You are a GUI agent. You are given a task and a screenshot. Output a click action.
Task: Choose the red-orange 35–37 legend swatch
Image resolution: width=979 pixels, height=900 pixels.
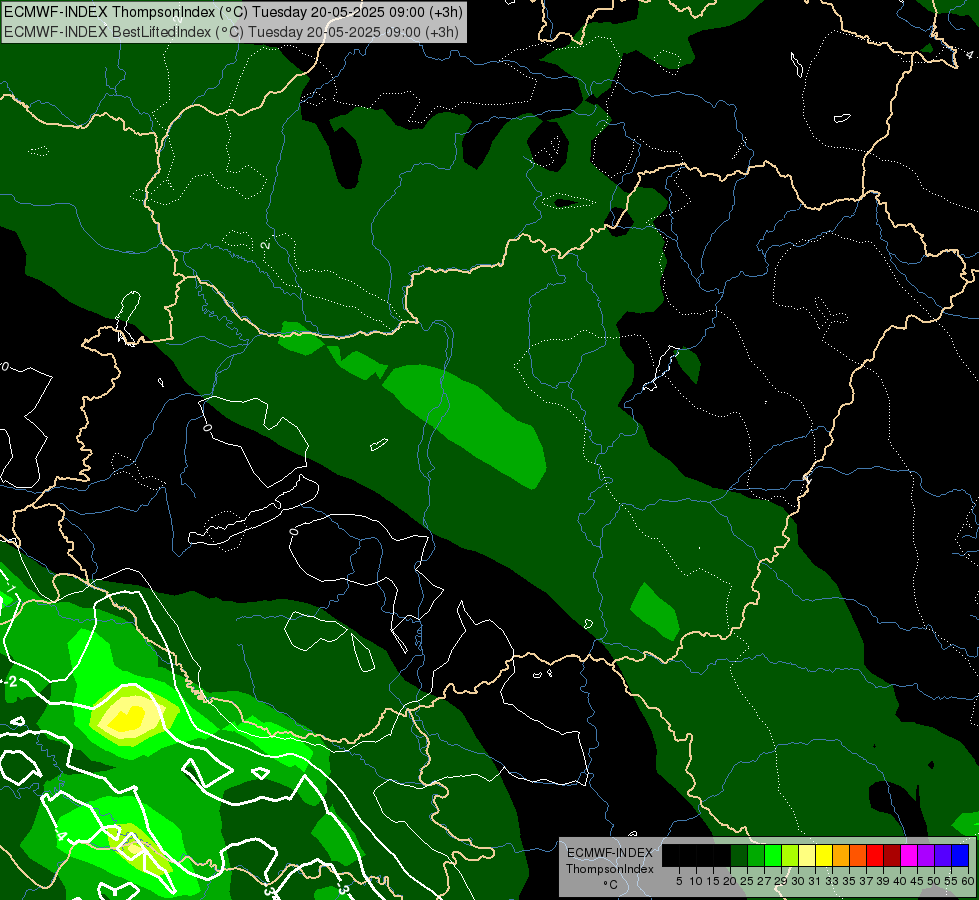click(x=858, y=855)
